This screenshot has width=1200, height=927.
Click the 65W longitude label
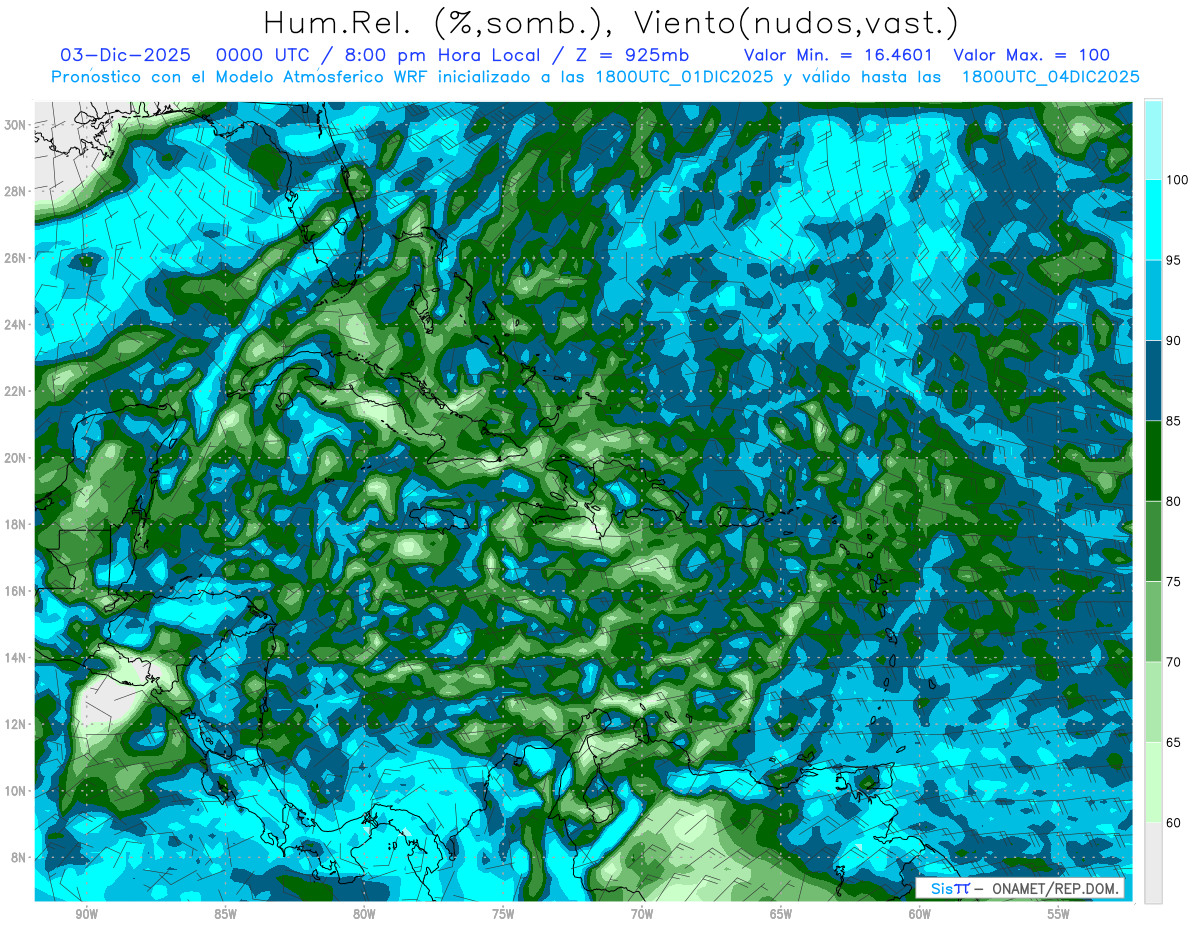click(x=781, y=914)
